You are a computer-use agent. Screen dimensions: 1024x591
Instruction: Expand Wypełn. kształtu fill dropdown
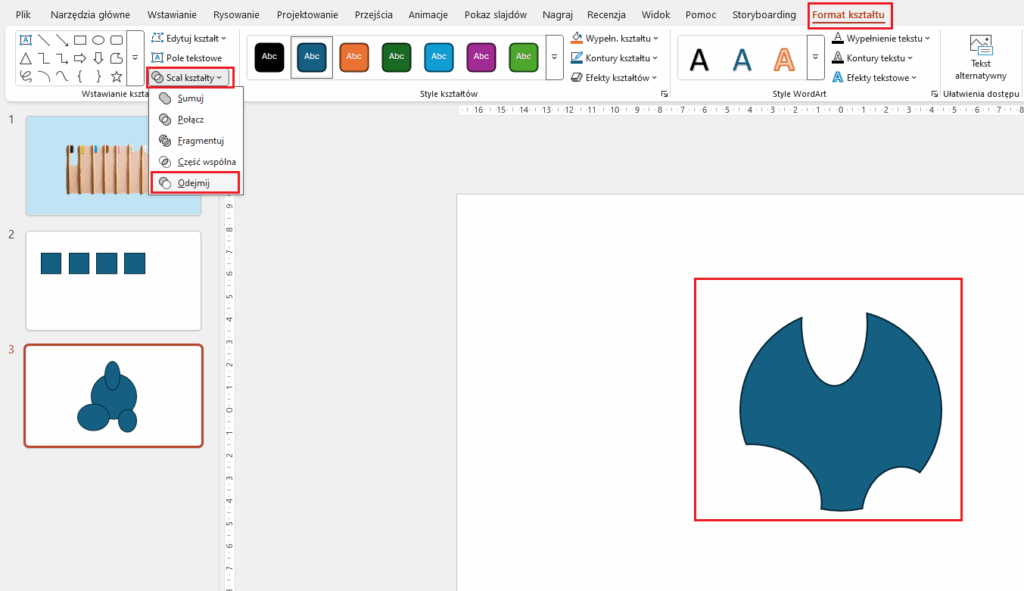(x=614, y=38)
